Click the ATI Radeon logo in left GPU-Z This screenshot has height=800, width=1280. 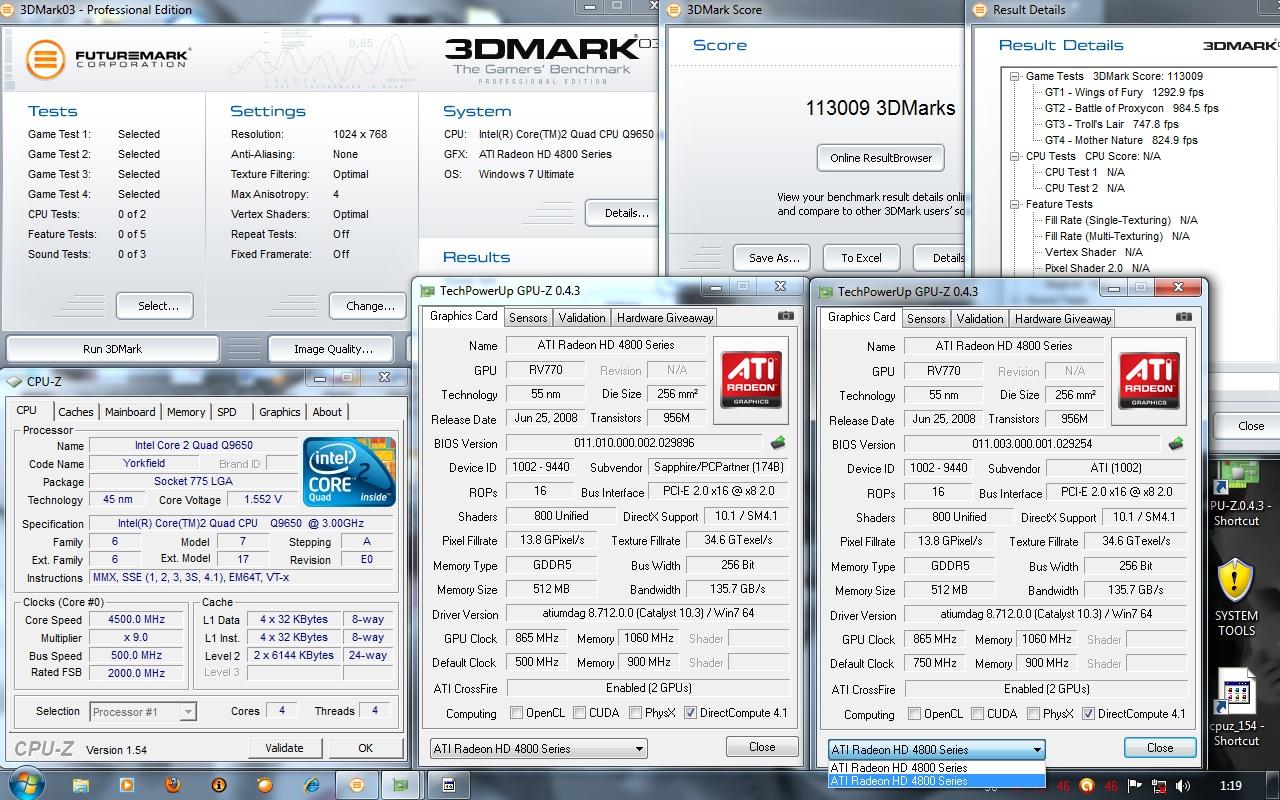(x=752, y=378)
